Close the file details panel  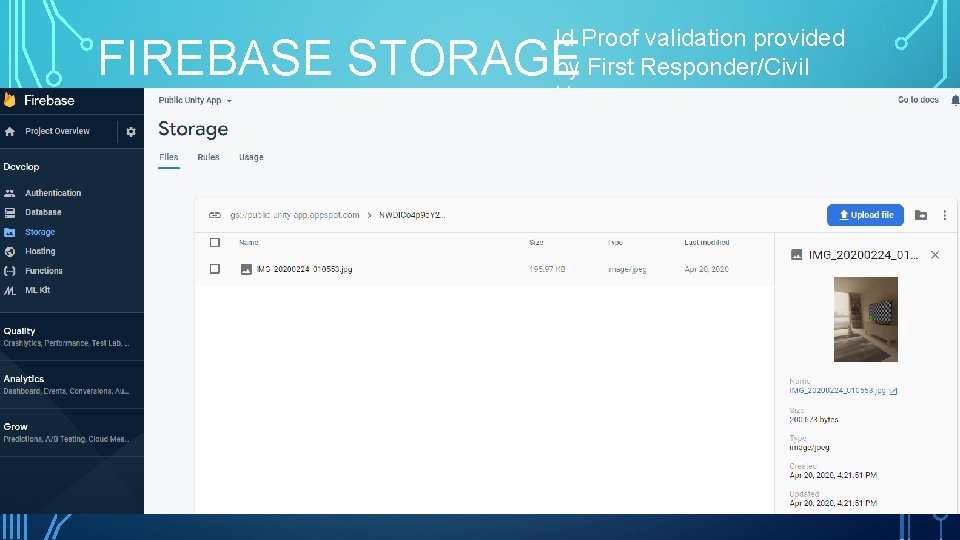click(935, 255)
